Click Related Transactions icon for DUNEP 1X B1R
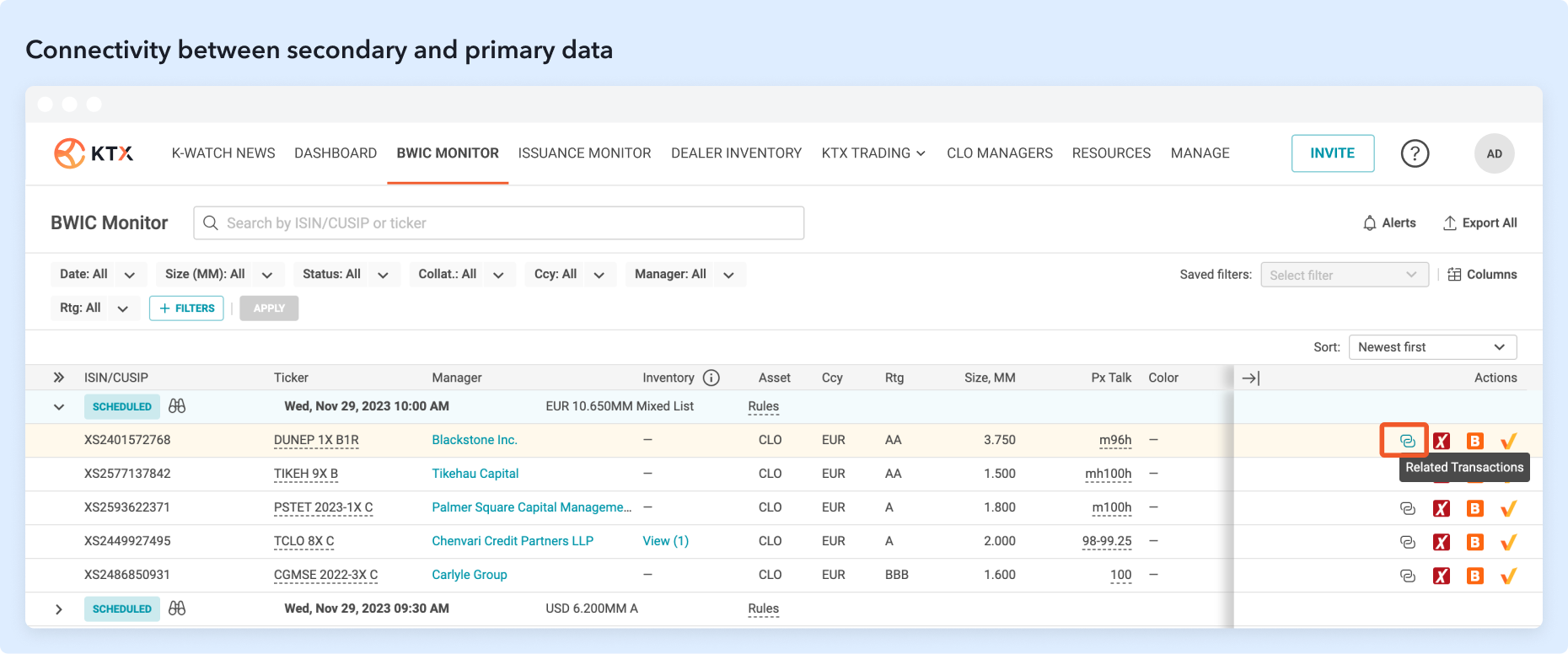Image resolution: width=1568 pixels, height=654 pixels. 1407,441
